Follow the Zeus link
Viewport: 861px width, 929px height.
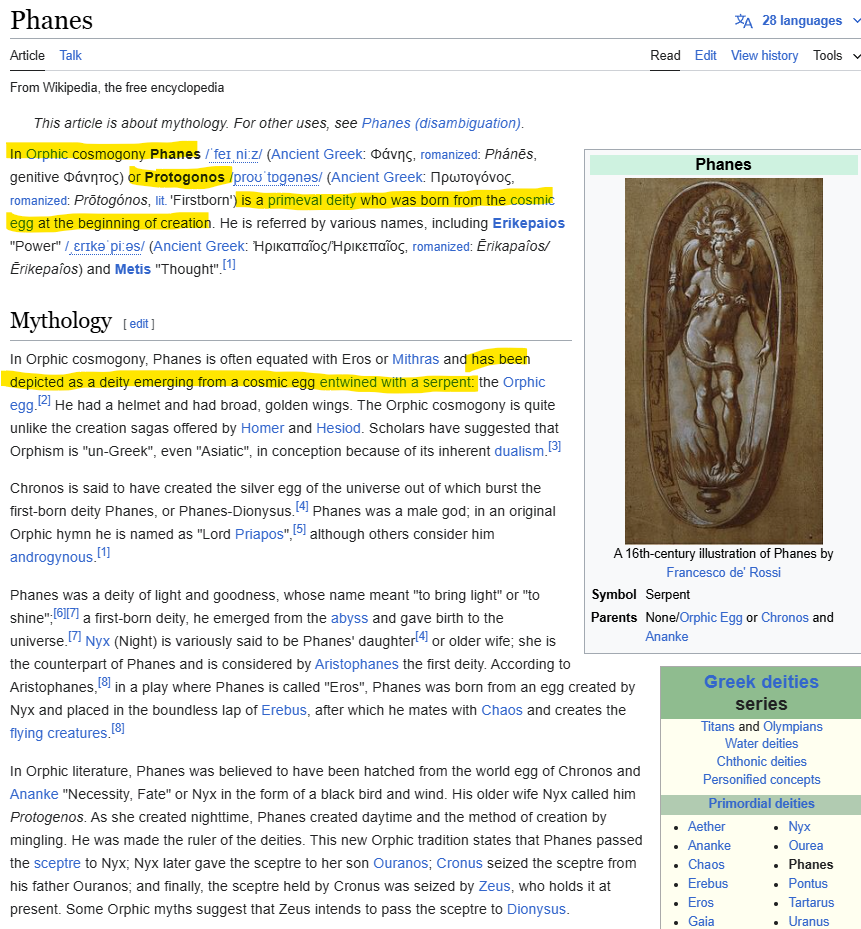click(494, 887)
